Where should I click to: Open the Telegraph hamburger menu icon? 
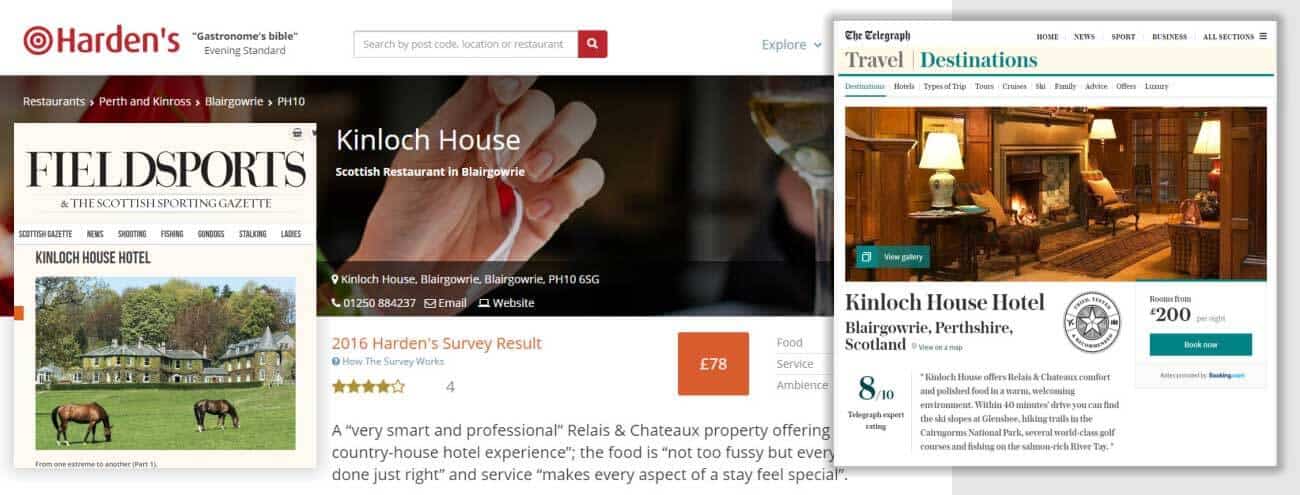tap(1263, 36)
